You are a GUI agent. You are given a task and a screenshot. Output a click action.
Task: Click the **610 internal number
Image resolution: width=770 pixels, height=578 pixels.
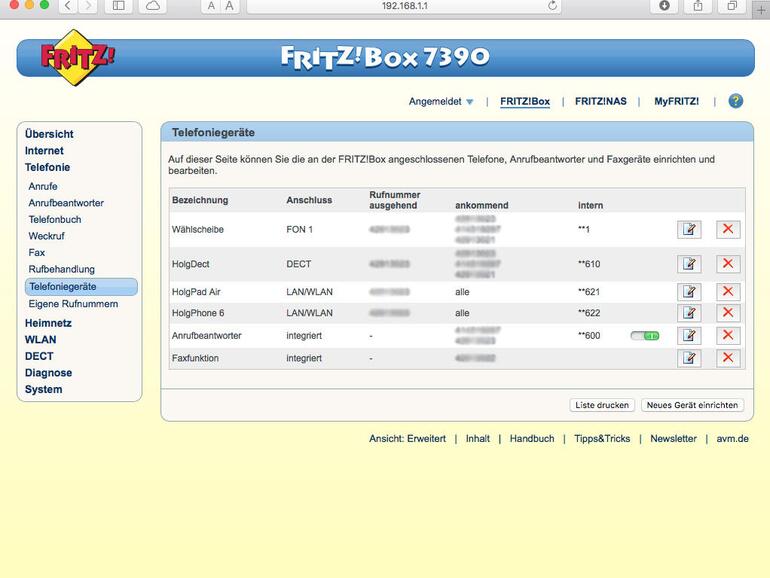pyautogui.click(x=589, y=264)
